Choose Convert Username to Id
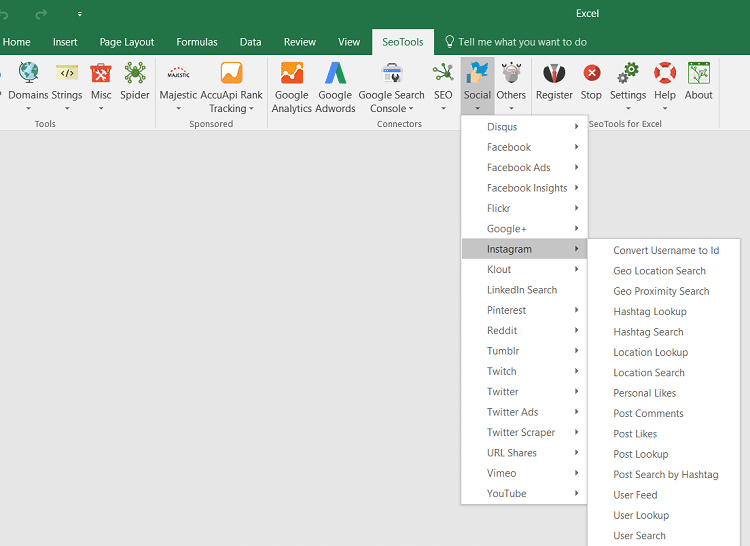 pyautogui.click(x=664, y=251)
